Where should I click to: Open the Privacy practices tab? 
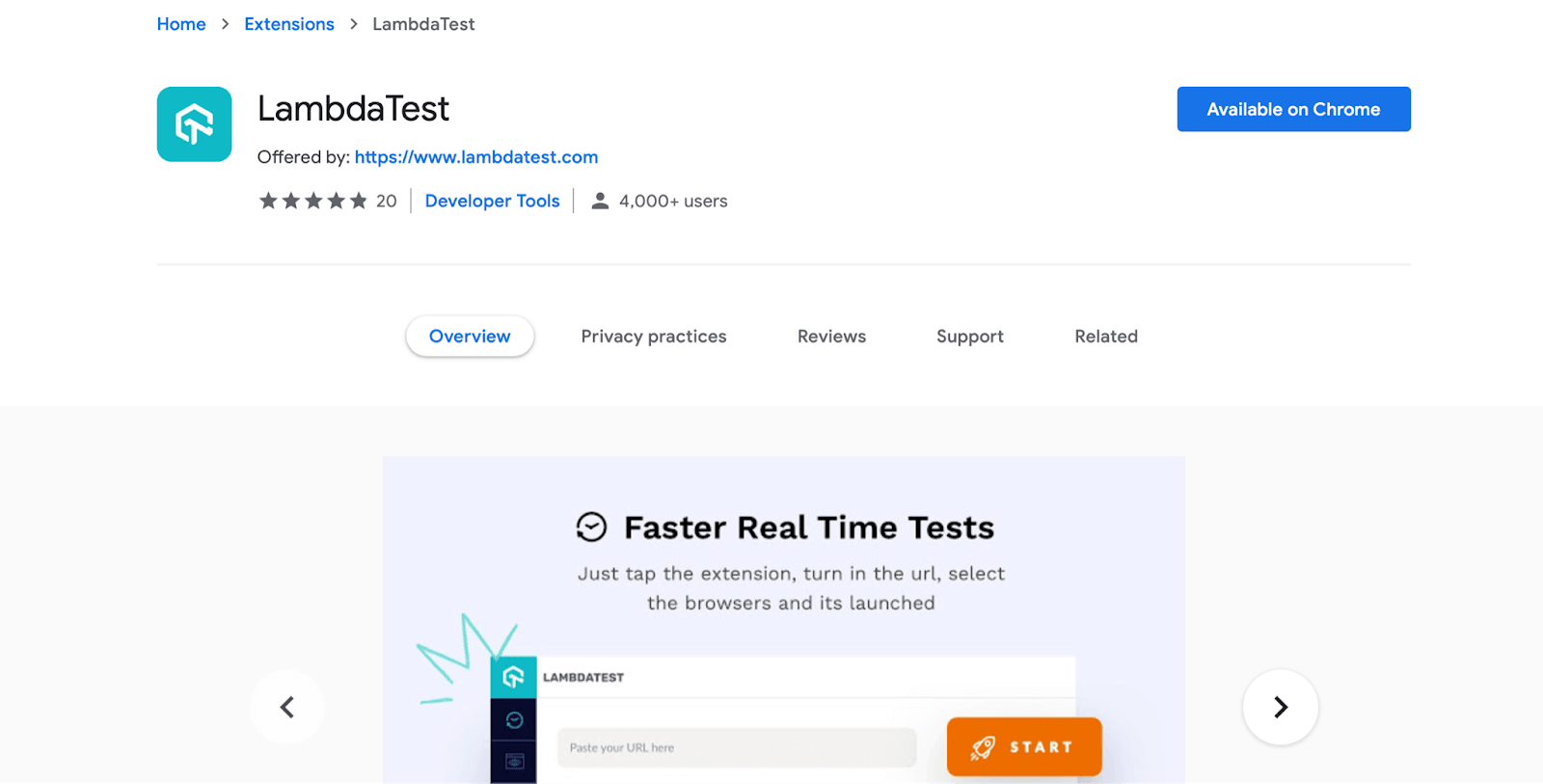pyautogui.click(x=653, y=336)
